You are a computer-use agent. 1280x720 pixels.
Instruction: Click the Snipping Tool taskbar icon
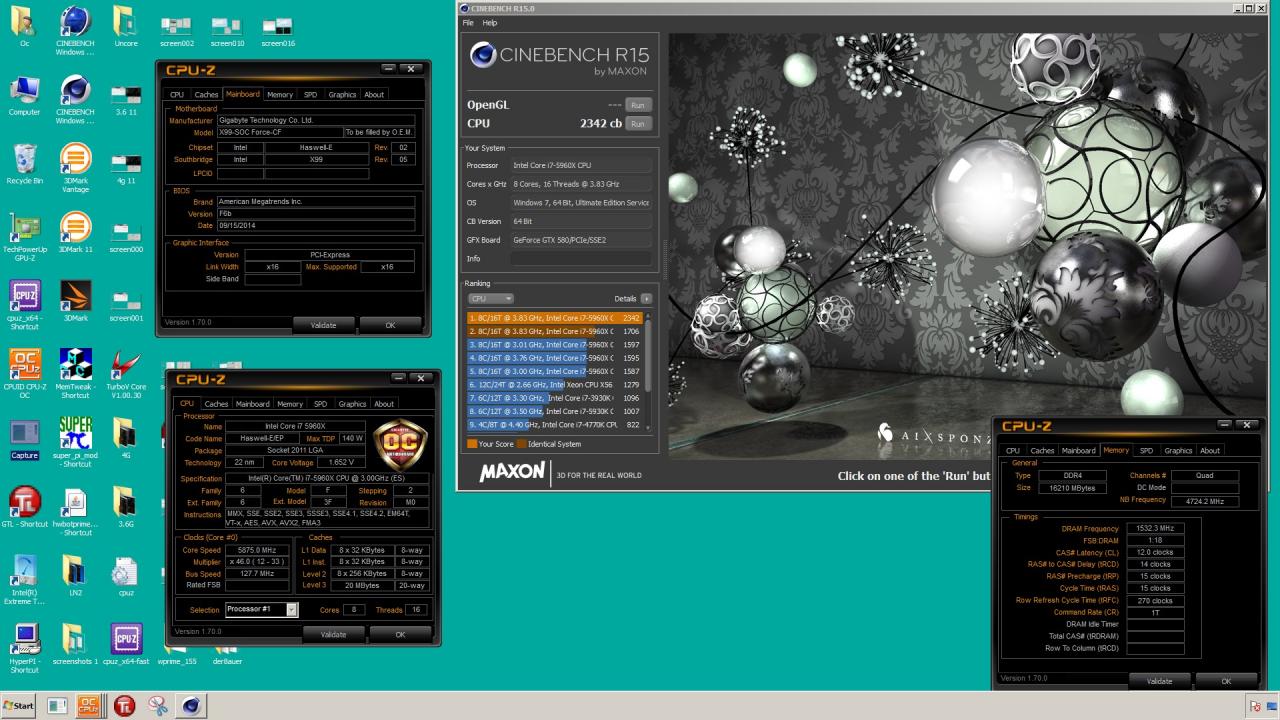pyautogui.click(x=157, y=706)
